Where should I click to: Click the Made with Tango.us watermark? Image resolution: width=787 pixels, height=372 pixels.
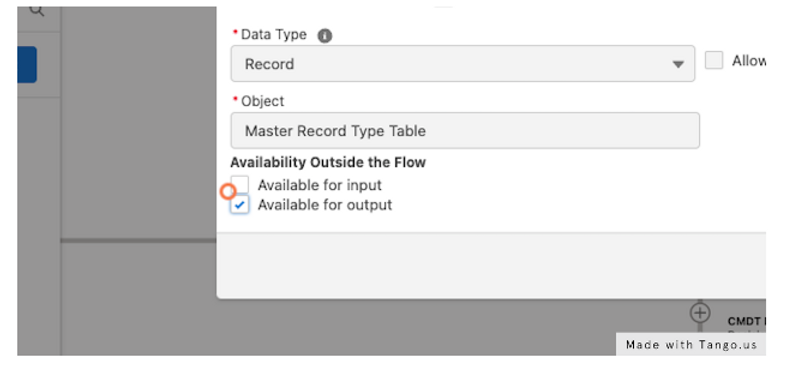pyautogui.click(x=691, y=344)
